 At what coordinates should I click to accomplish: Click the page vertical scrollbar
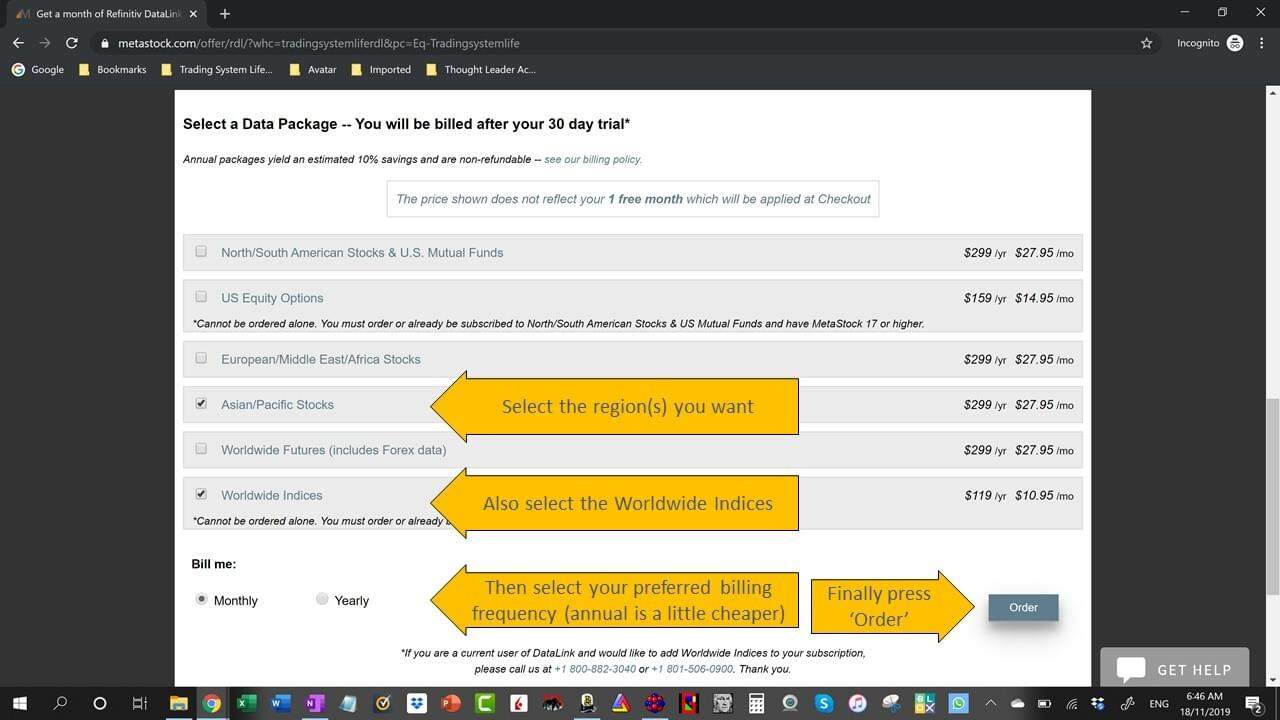[x=1272, y=496]
